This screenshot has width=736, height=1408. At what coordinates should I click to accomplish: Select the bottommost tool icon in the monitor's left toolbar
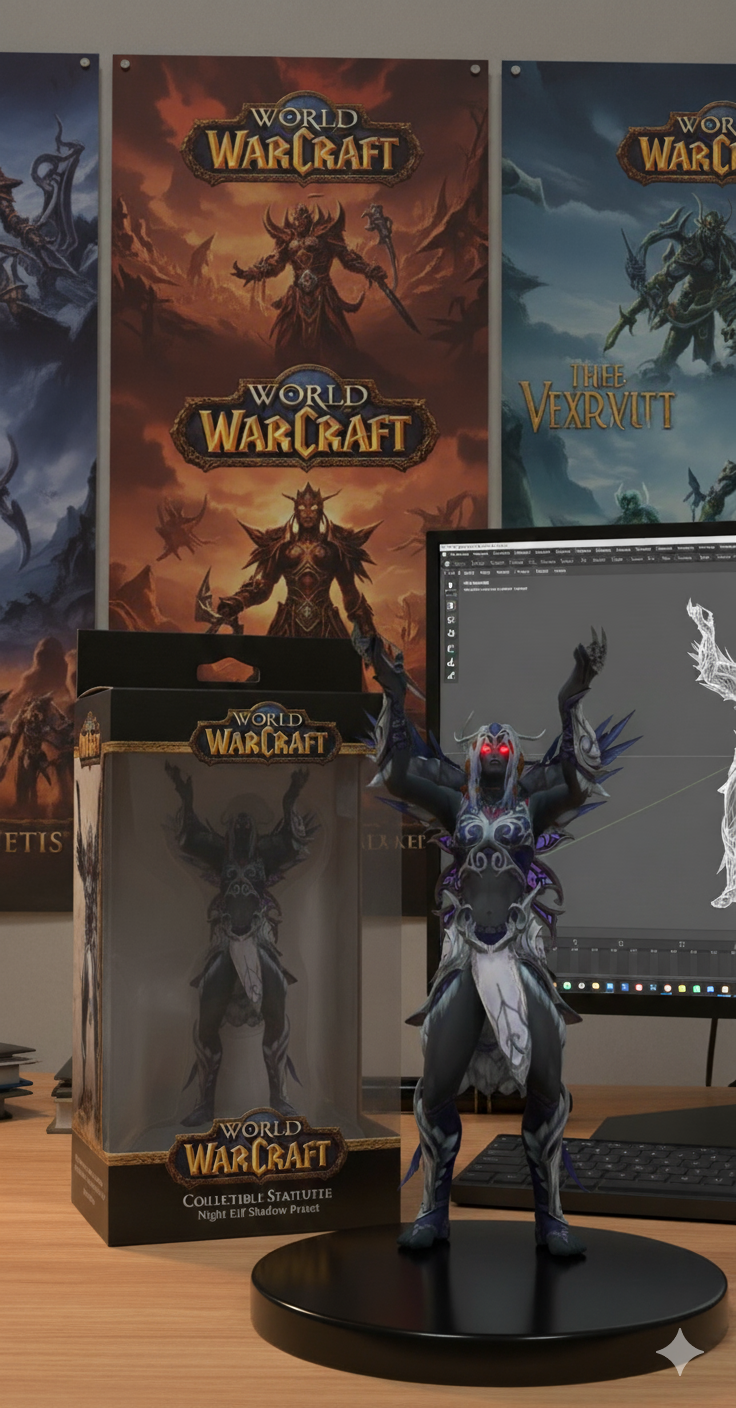pyautogui.click(x=451, y=676)
